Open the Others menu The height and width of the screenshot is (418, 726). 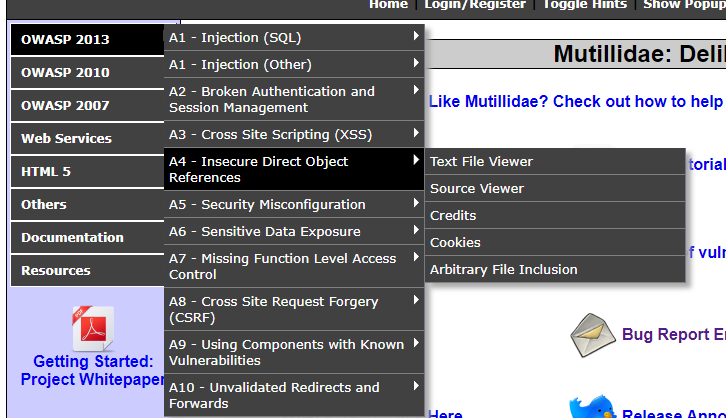tap(88, 205)
